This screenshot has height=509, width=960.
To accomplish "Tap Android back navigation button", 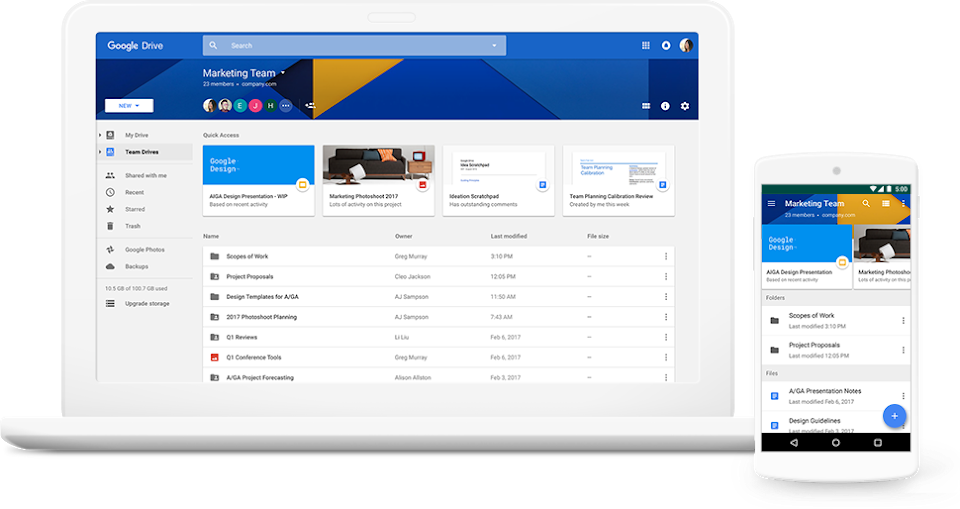I will 794,442.
